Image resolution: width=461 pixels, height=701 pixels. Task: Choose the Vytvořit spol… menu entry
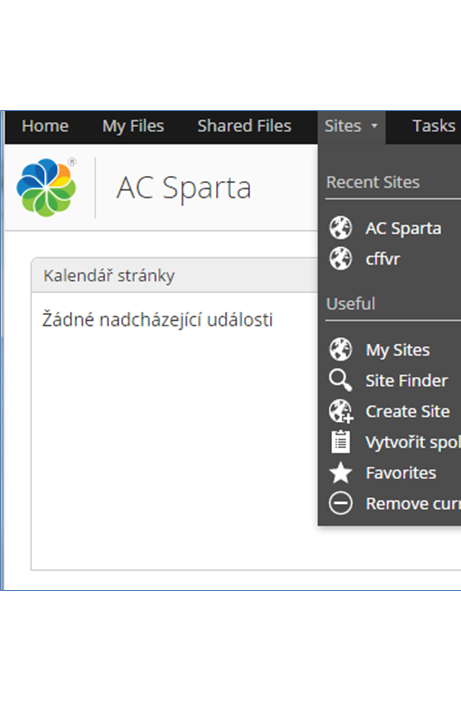413,442
